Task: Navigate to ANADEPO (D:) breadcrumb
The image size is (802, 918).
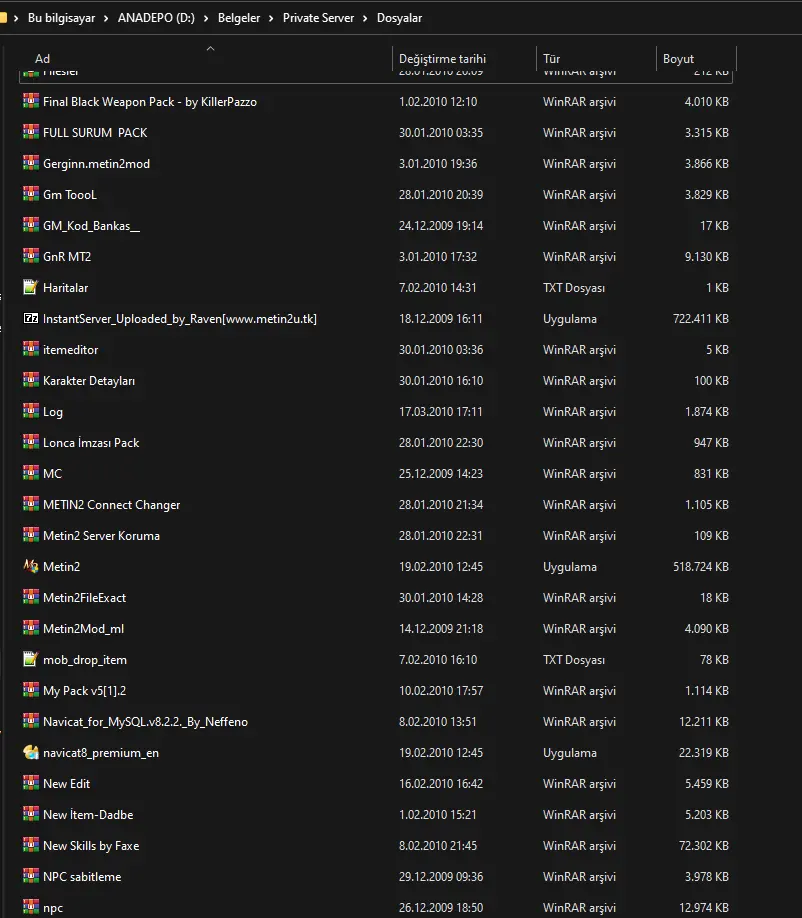Action: click(x=156, y=18)
